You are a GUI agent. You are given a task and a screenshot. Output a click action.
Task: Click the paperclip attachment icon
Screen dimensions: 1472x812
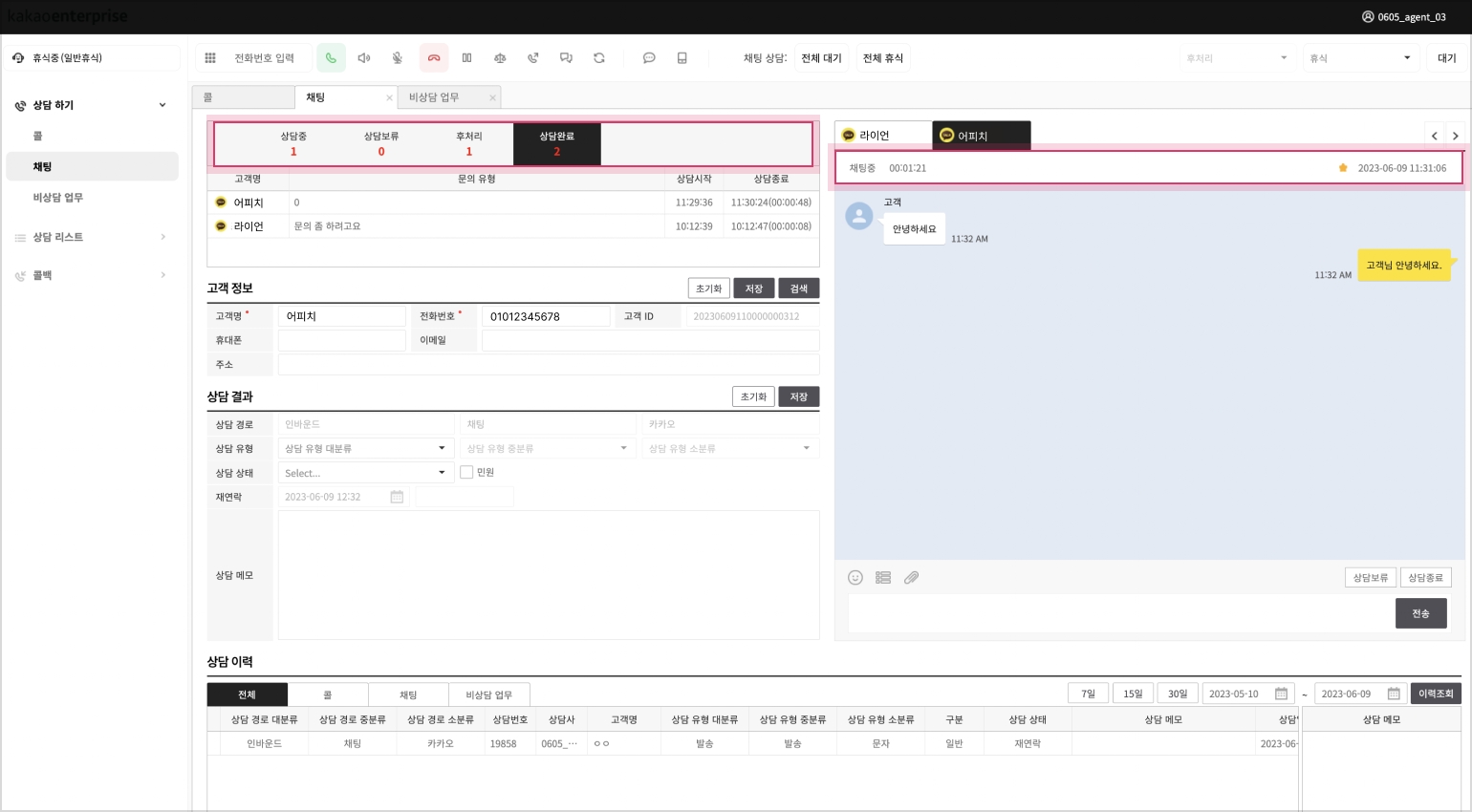[911, 578]
